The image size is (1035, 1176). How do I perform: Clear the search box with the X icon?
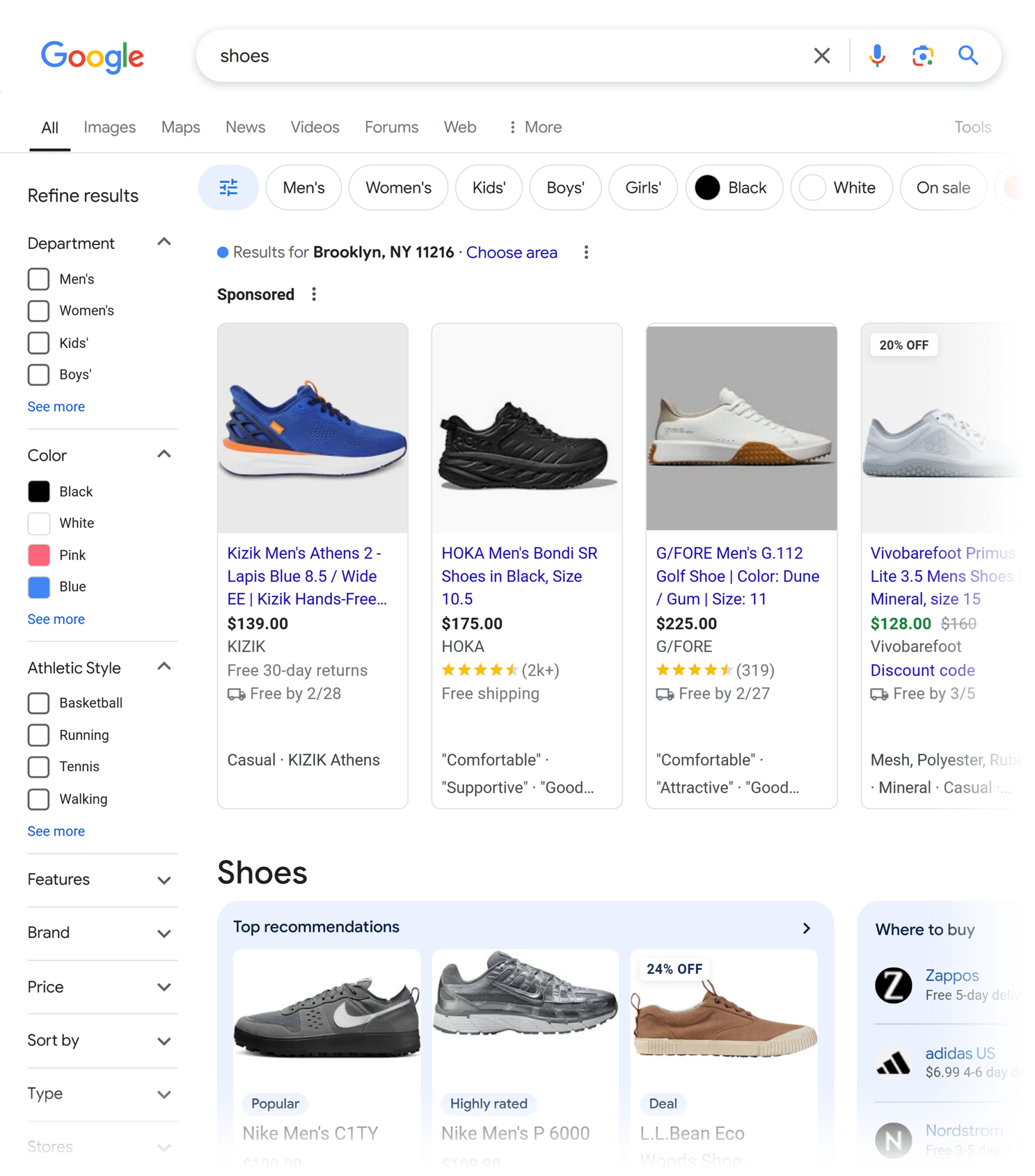(x=822, y=56)
